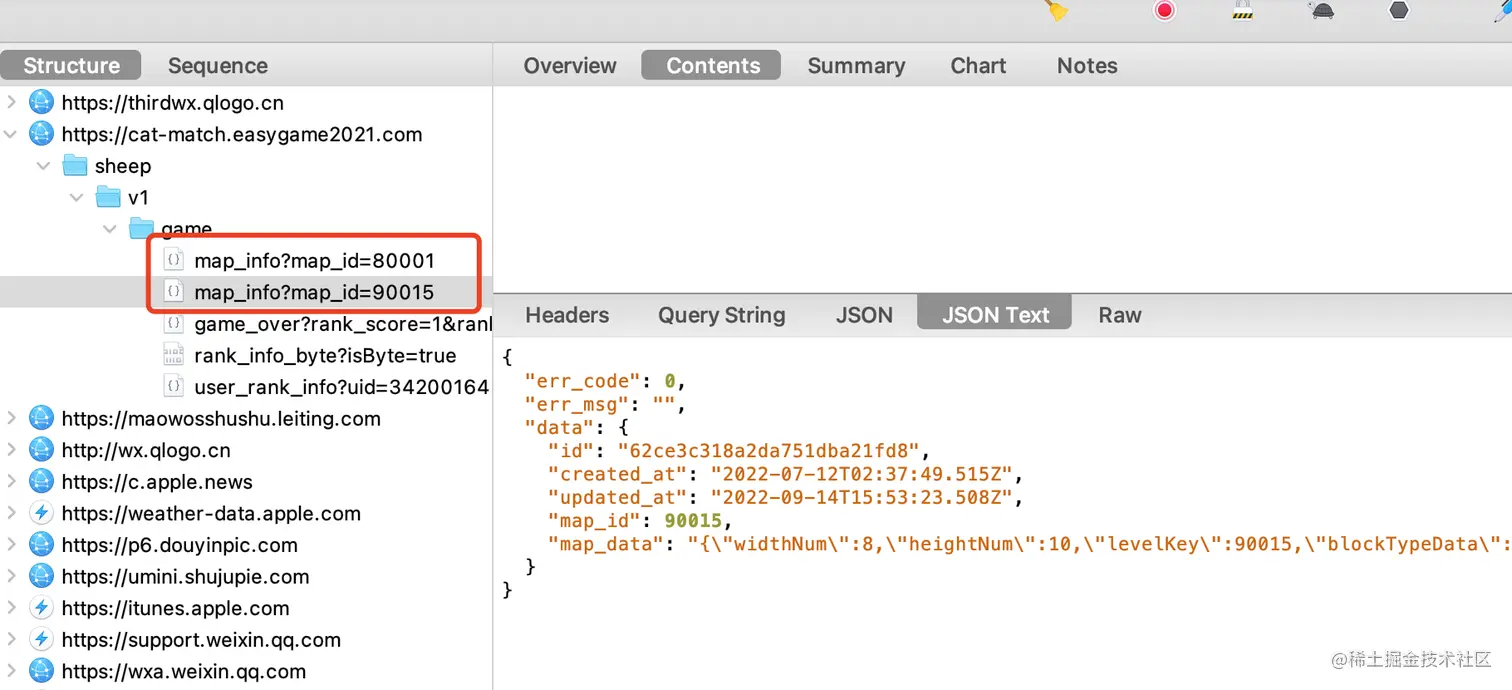Image resolution: width=1512 pixels, height=690 pixels.
Task: Open the Overview tab
Action: tap(570, 66)
